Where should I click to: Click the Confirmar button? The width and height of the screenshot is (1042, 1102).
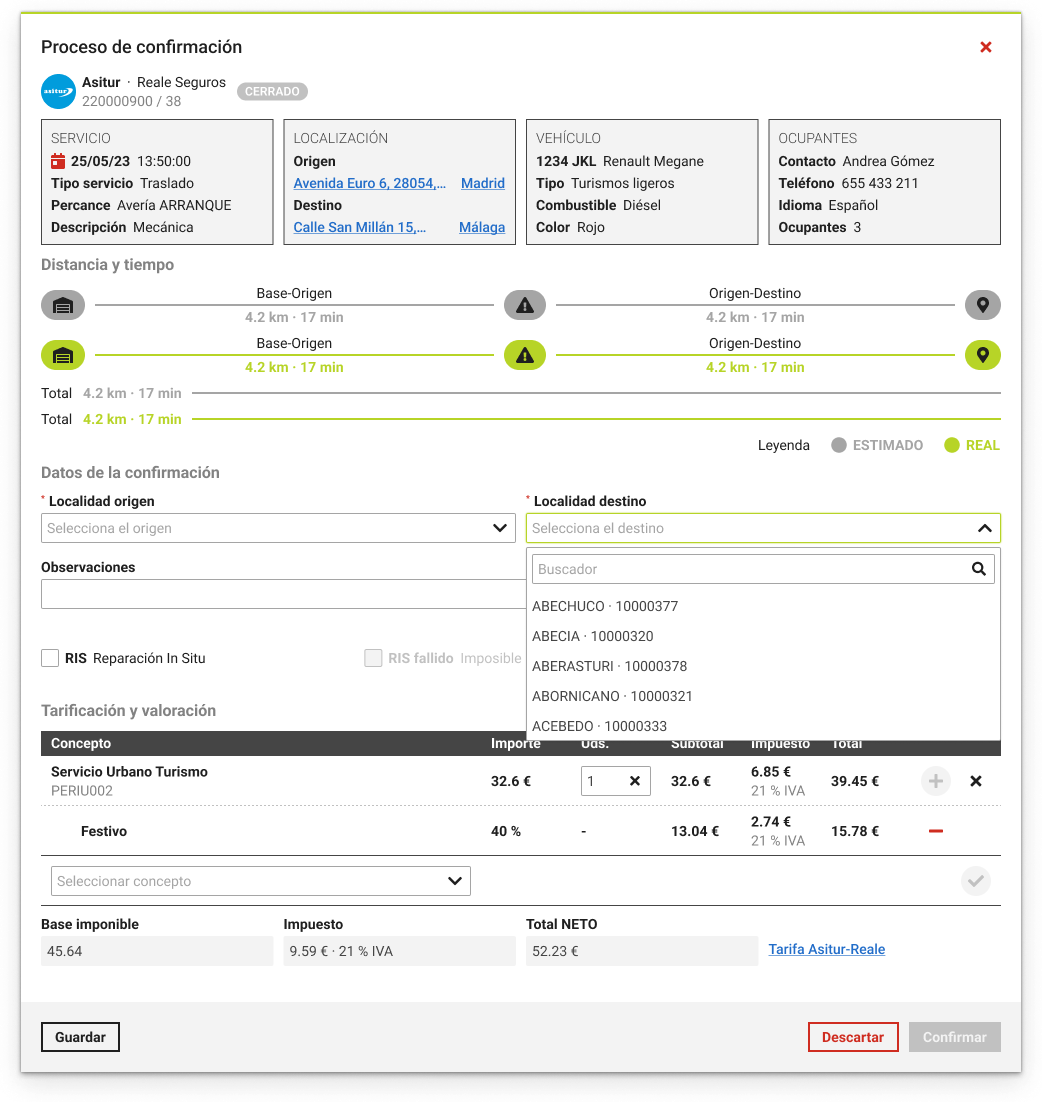(954, 1037)
